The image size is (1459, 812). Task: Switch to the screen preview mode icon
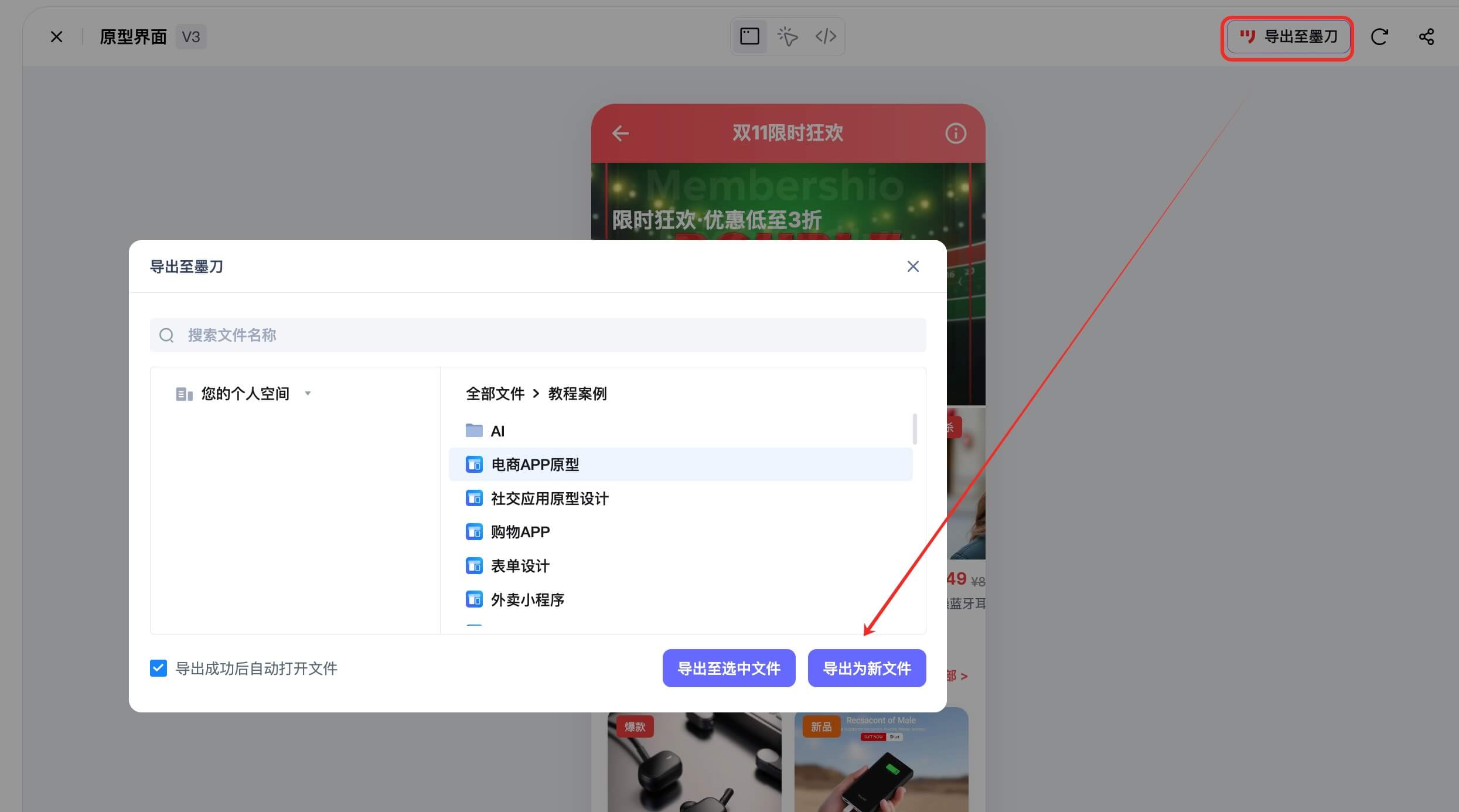(749, 36)
